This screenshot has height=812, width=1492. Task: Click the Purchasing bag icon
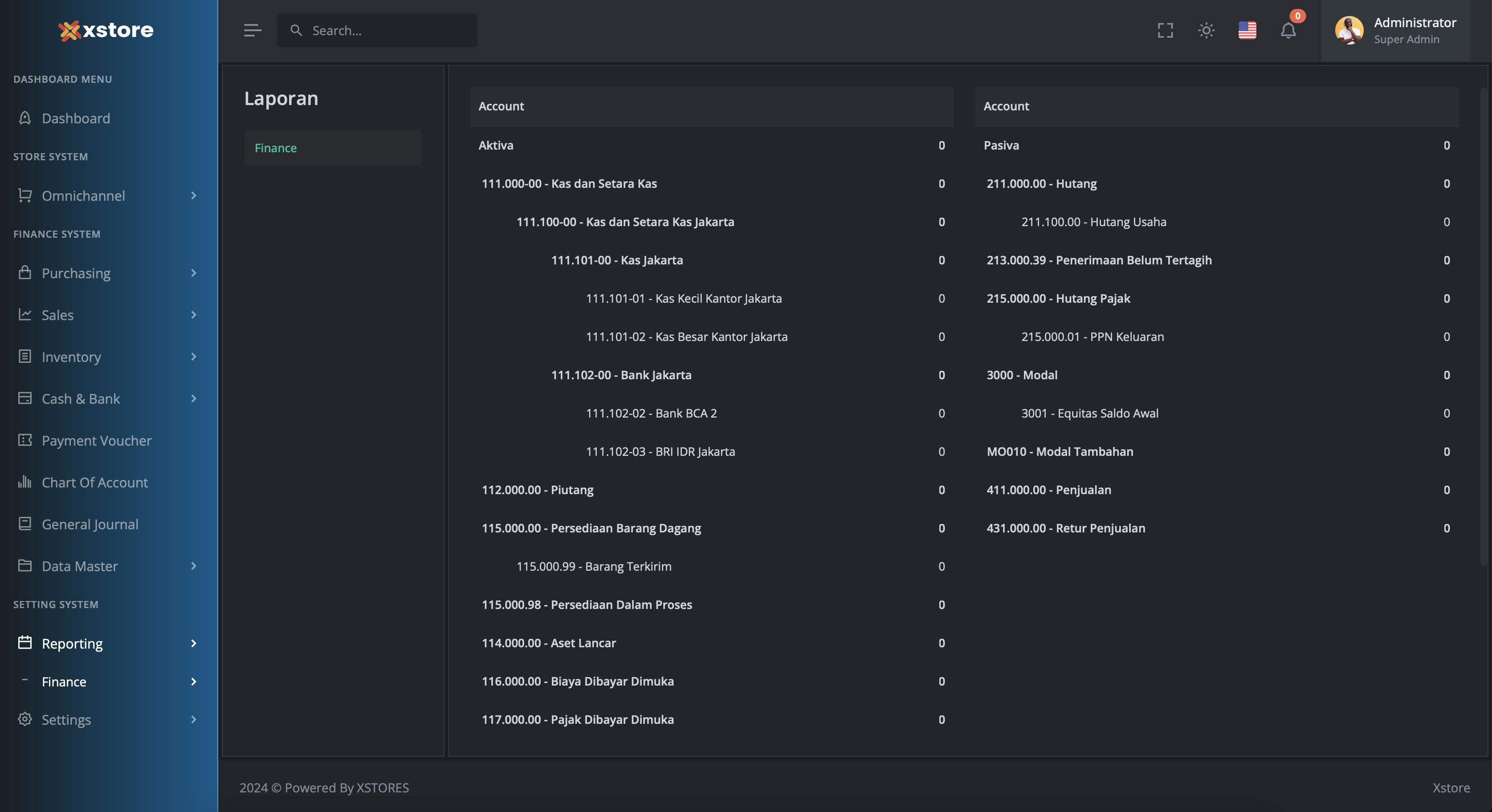pos(25,272)
